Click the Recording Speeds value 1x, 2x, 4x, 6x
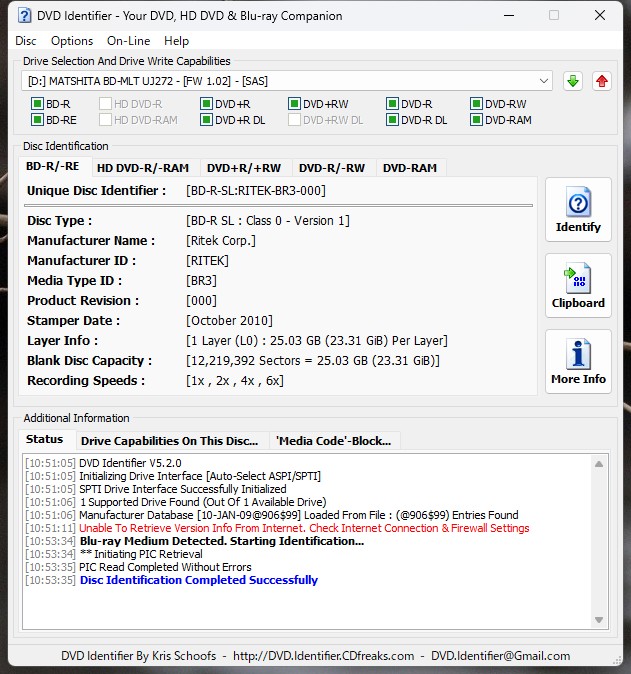The image size is (631, 674). [235, 381]
